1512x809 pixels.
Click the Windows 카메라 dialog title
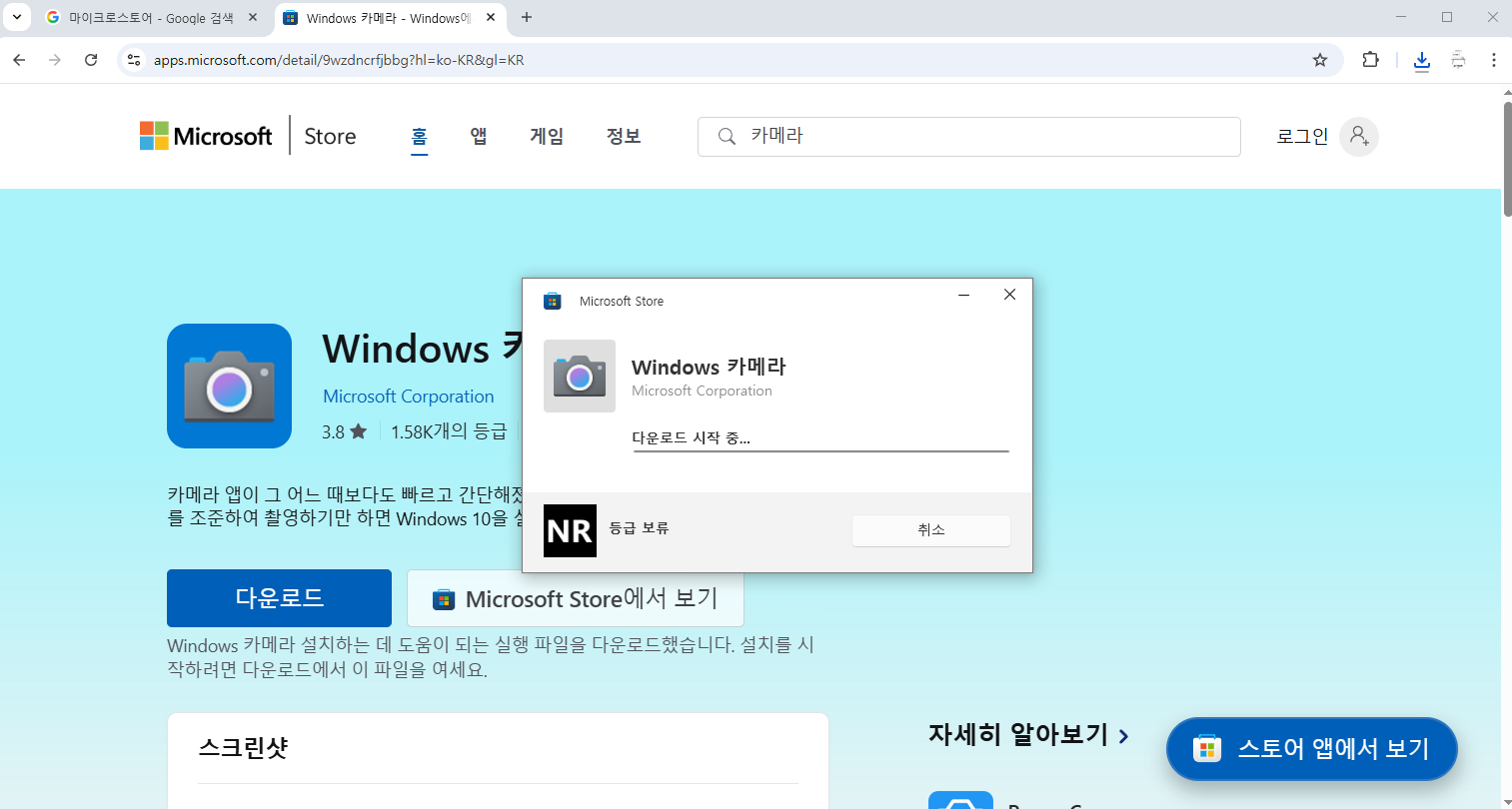[x=709, y=367]
